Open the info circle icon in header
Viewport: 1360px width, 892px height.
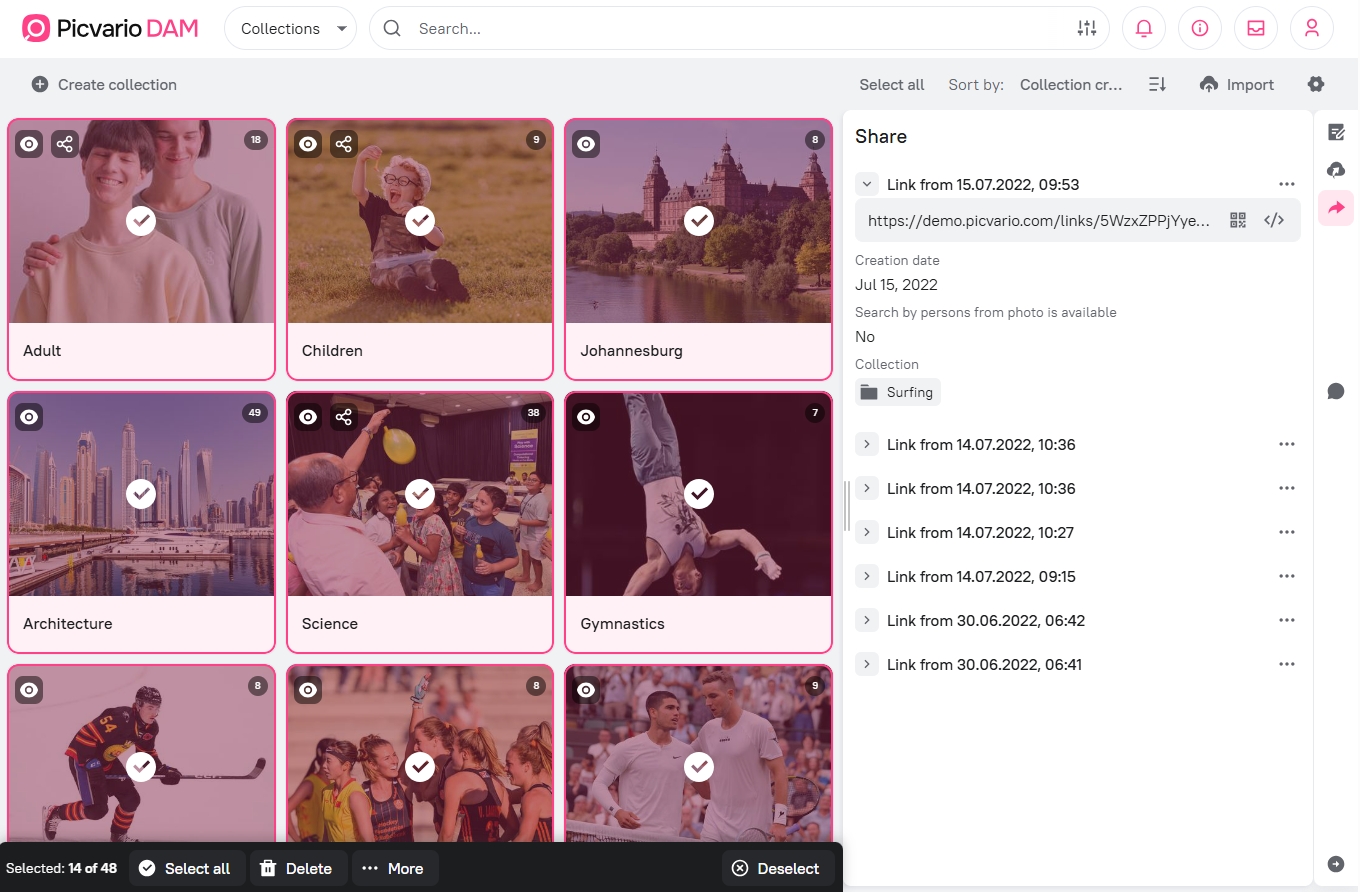pyautogui.click(x=1200, y=29)
